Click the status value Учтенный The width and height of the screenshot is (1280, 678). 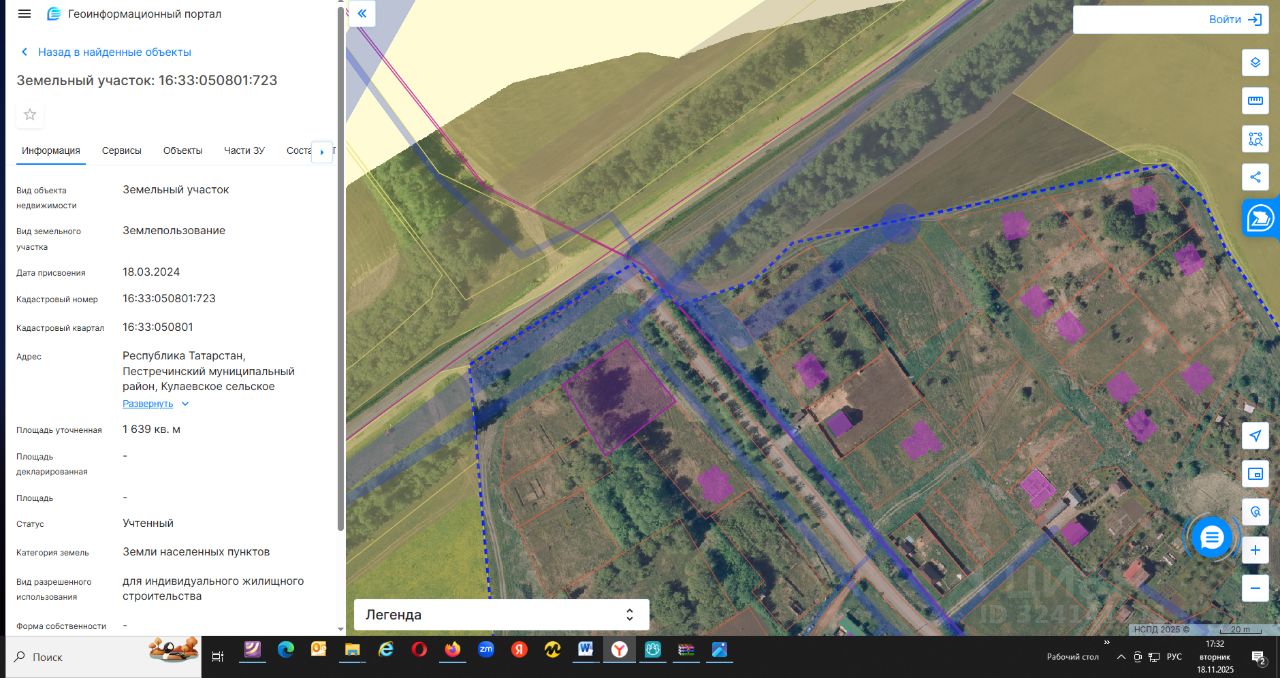click(x=148, y=523)
